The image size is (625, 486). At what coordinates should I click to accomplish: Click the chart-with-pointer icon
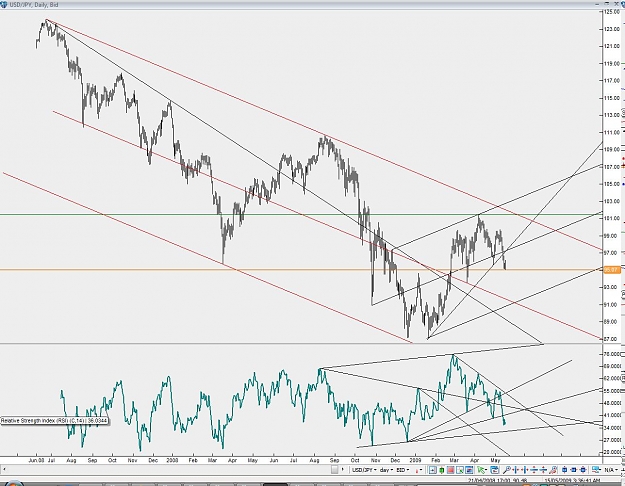[x=460, y=470]
